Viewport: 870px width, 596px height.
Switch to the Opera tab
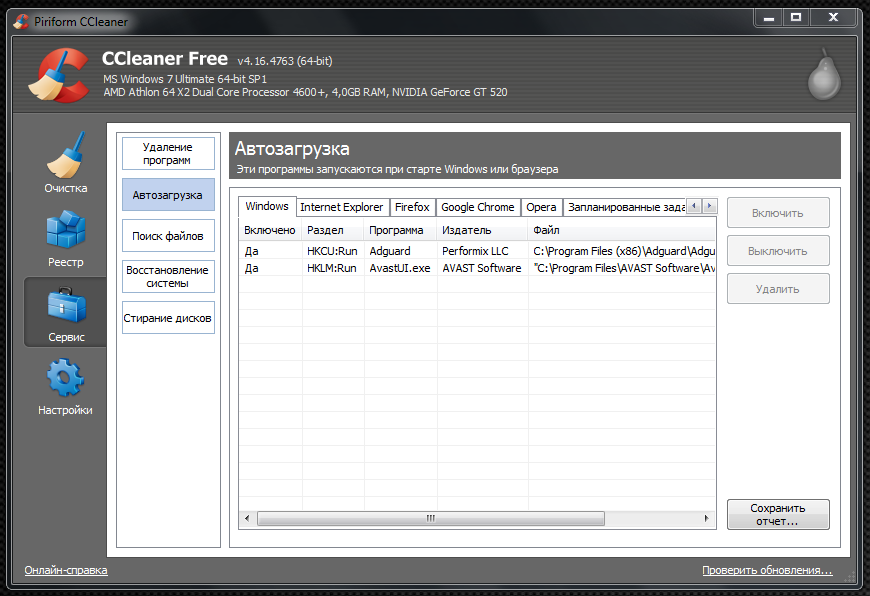point(541,207)
